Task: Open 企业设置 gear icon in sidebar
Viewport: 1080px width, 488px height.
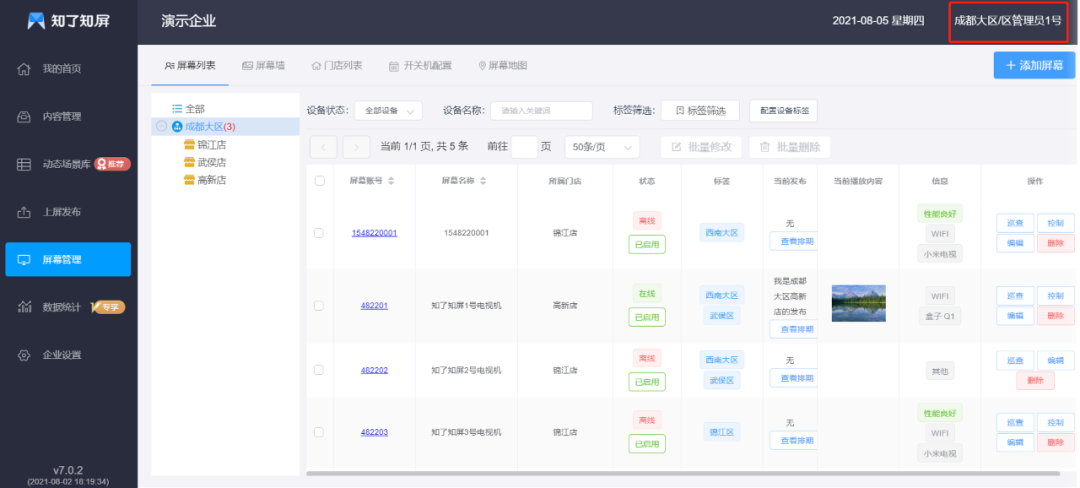Action: [23, 355]
